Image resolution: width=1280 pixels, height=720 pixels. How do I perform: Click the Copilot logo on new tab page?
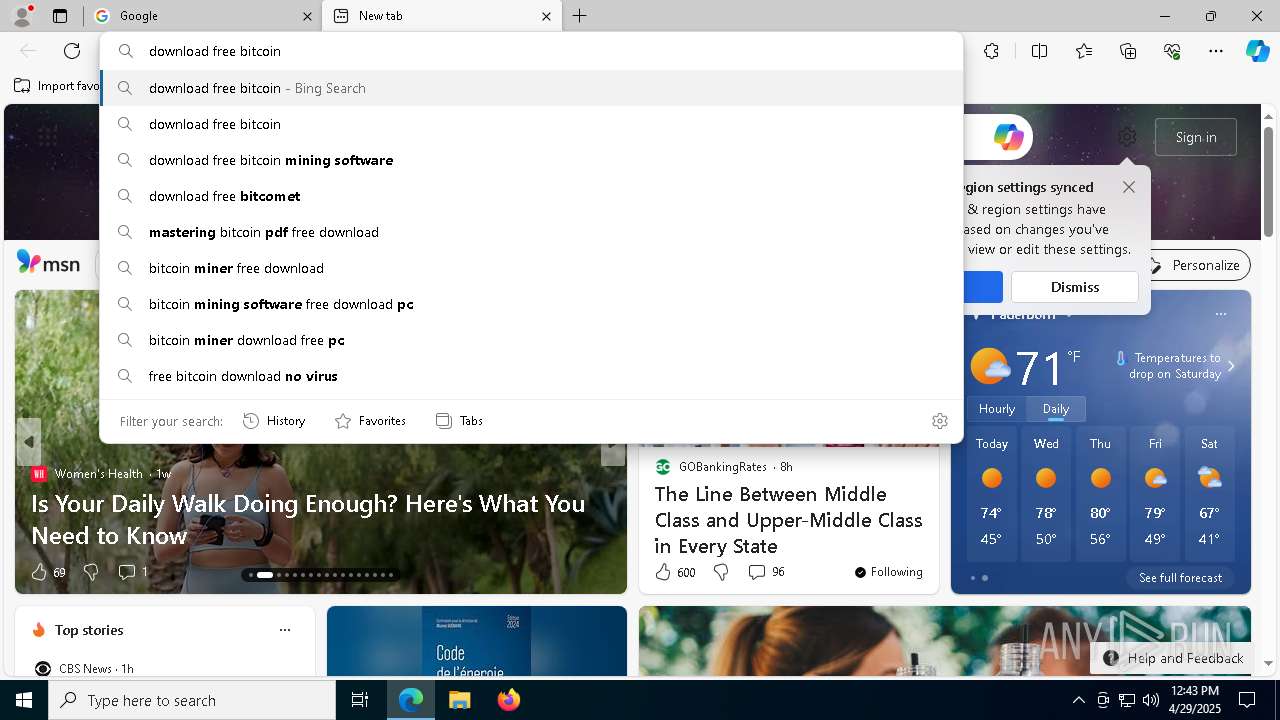[x=1008, y=137]
